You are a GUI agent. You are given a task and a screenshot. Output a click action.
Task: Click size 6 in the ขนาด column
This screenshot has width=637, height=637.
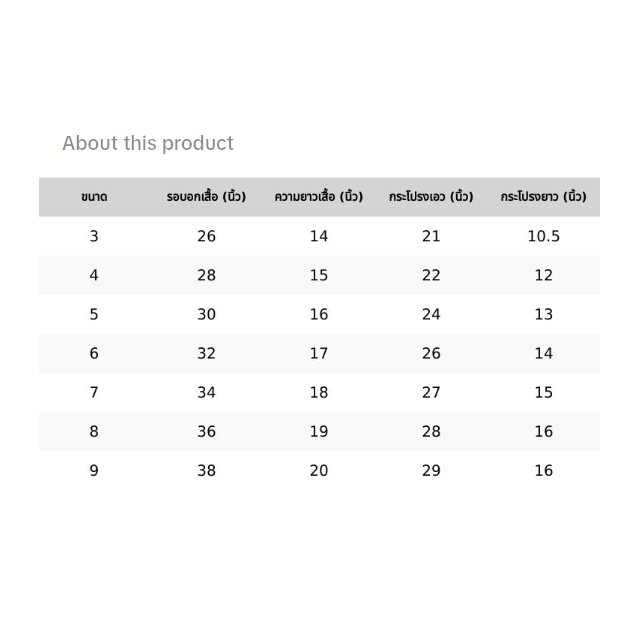click(94, 353)
